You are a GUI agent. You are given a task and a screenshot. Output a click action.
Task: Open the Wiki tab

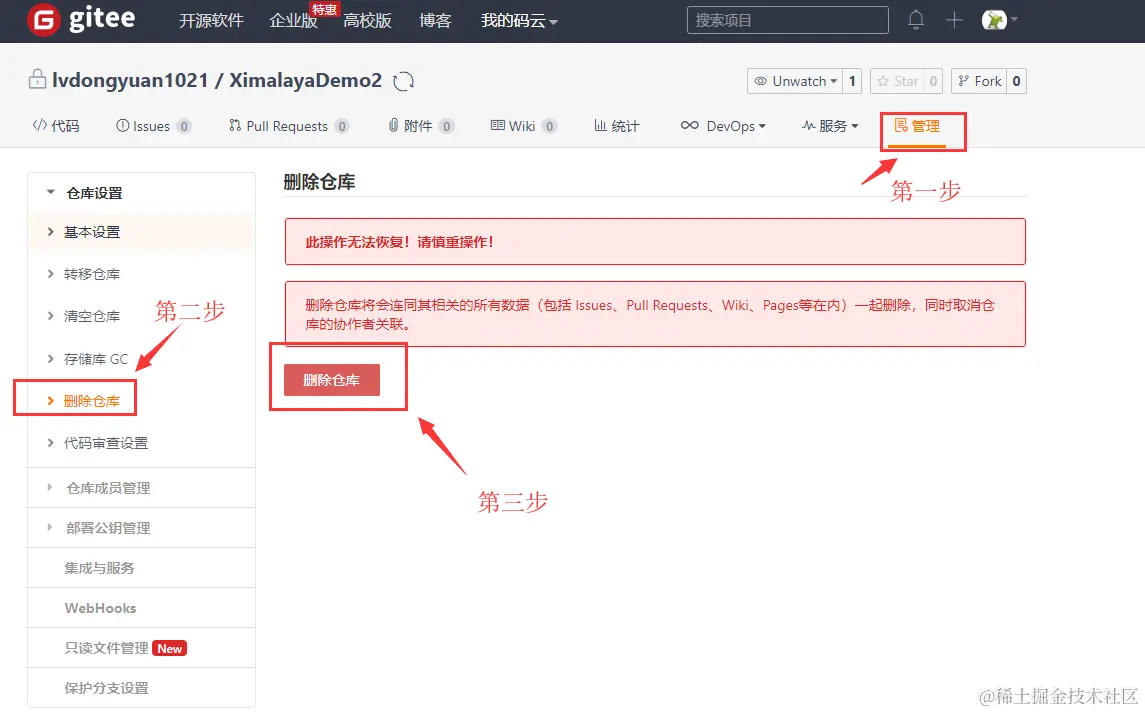point(524,126)
